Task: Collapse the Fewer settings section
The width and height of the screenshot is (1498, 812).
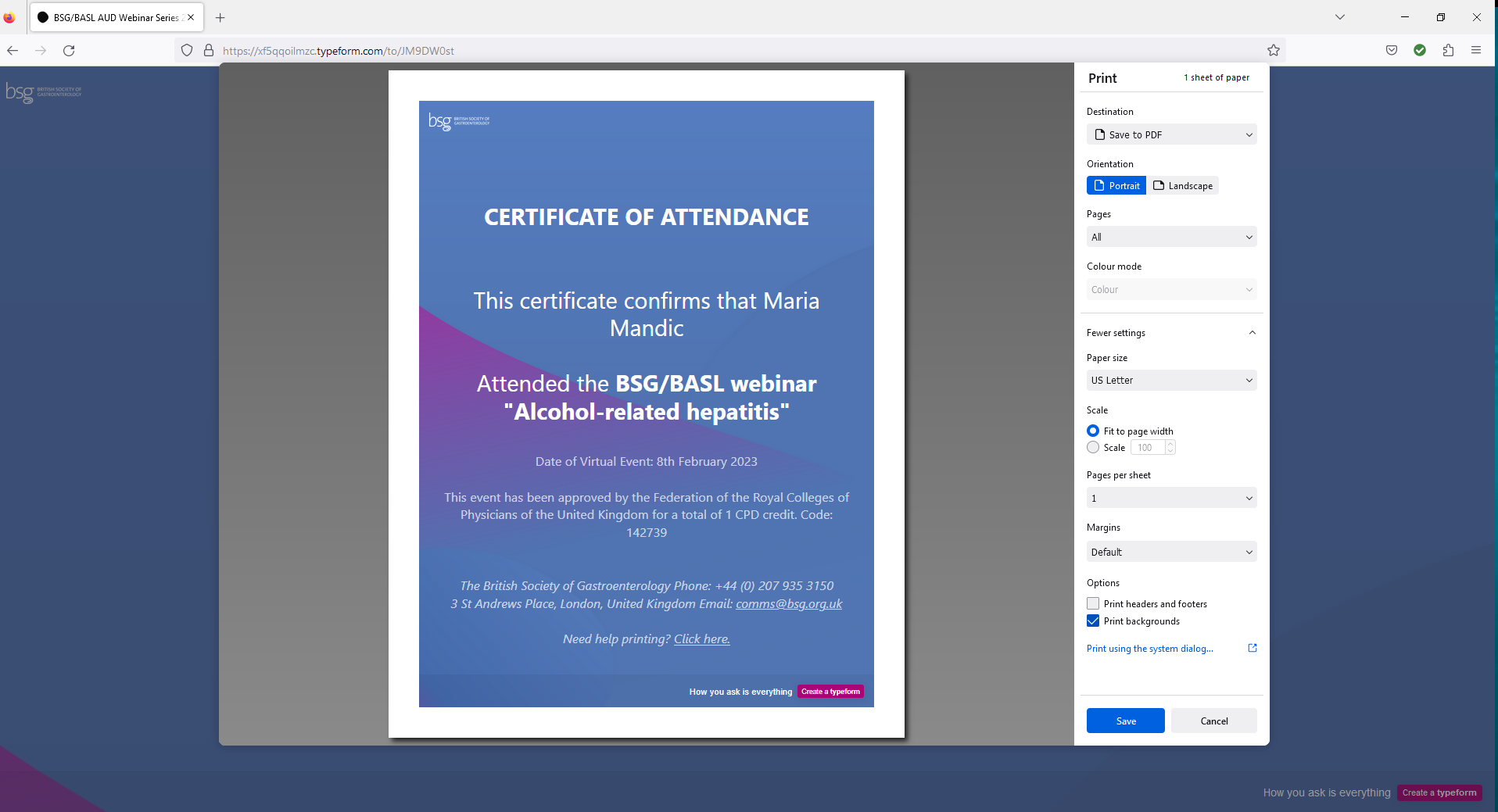Action: tap(1172, 333)
